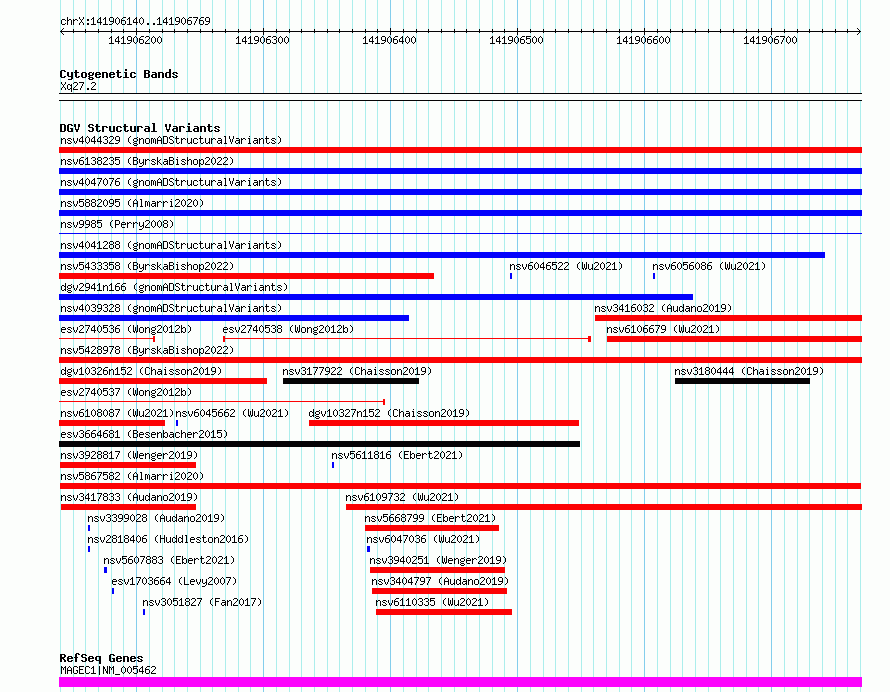Click ruler position 141906600
The height and width of the screenshot is (692, 890).
[643, 40]
